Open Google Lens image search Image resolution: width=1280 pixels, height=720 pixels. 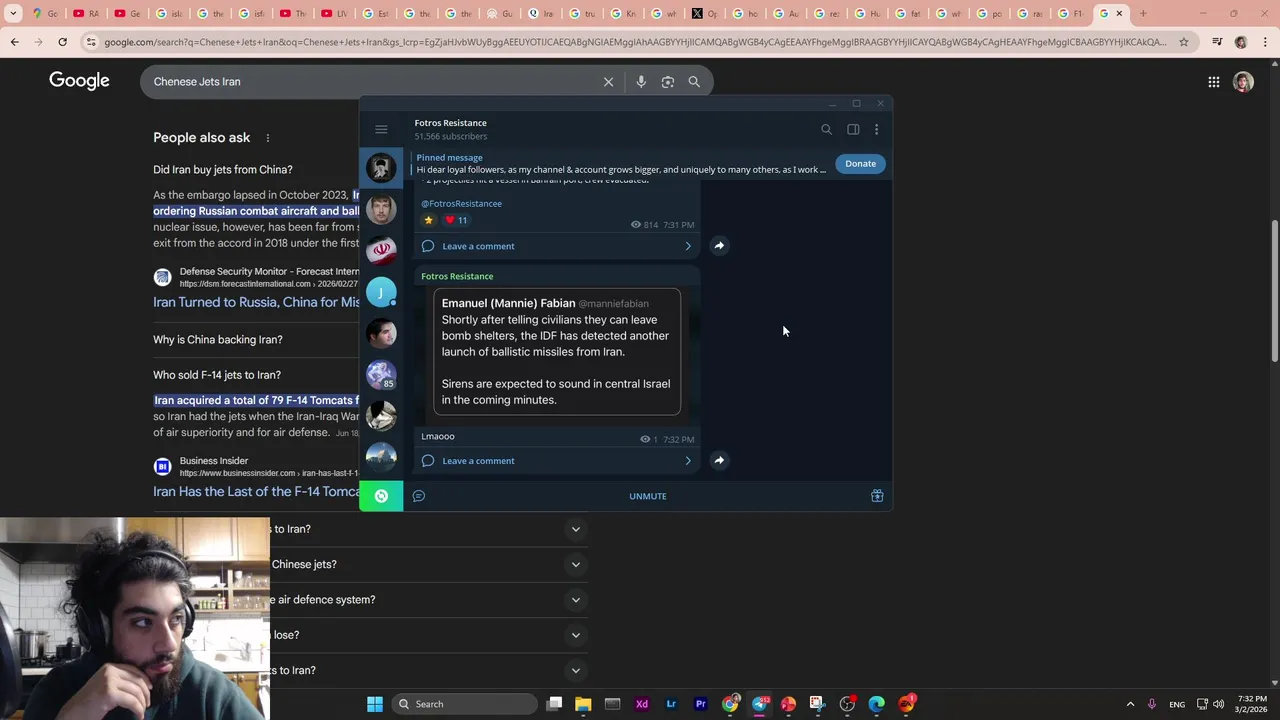click(x=668, y=82)
